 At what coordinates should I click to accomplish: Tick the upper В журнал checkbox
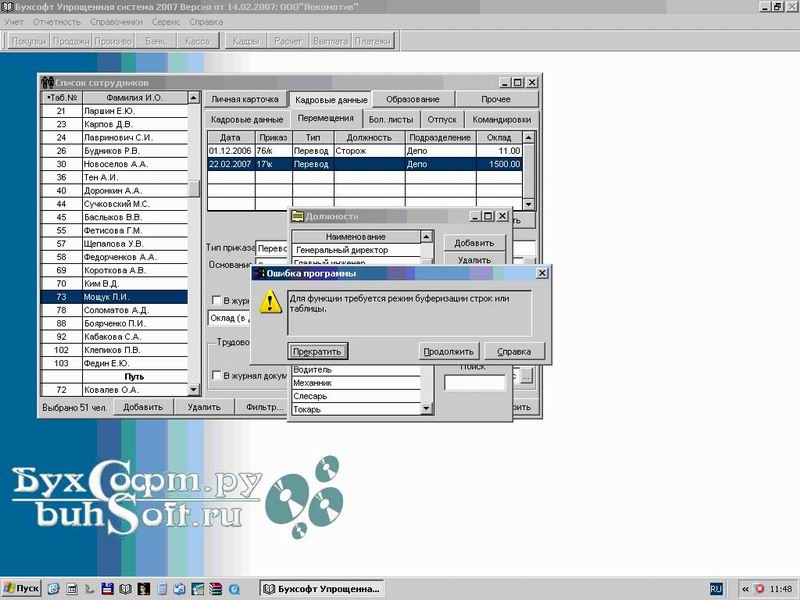coord(215,300)
